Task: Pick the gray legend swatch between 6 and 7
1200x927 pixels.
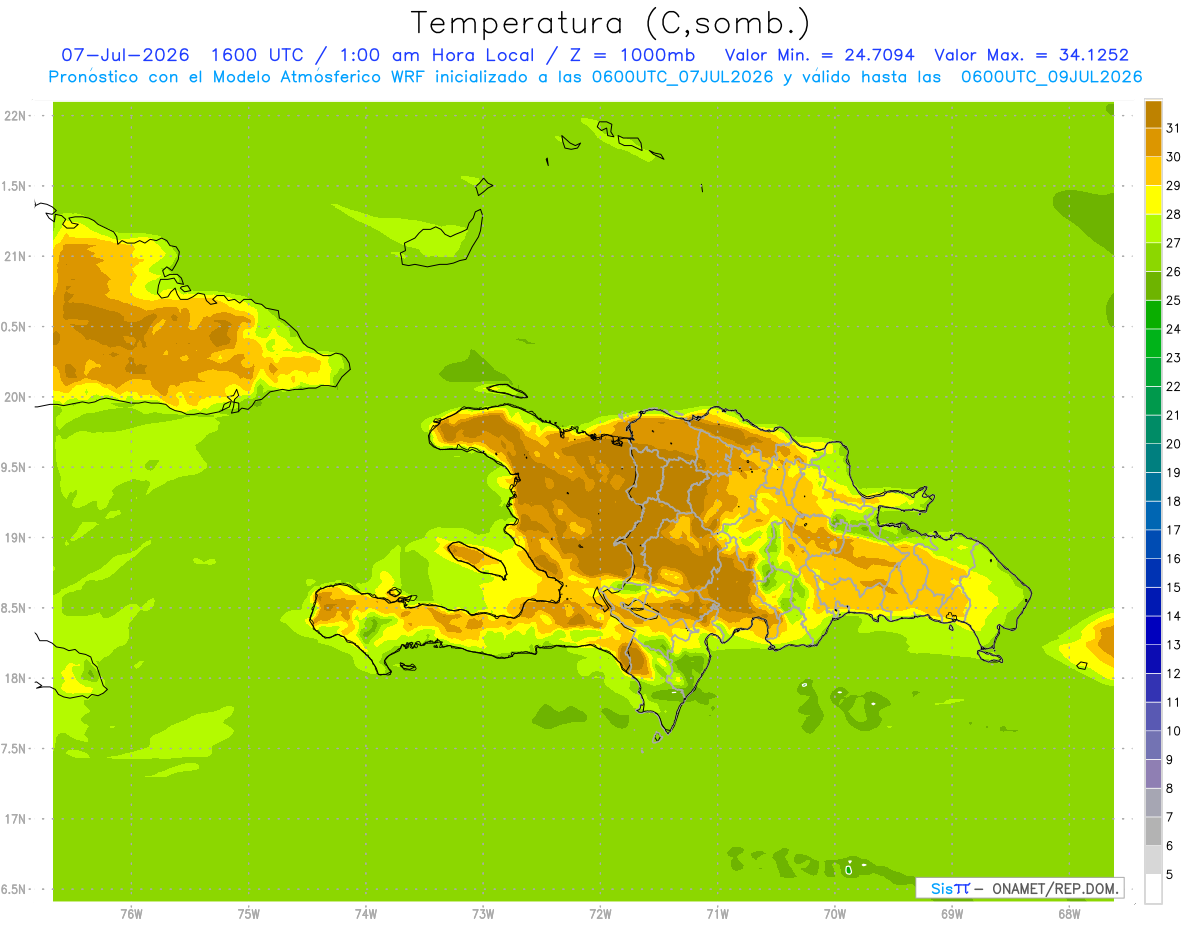Action: (1153, 831)
